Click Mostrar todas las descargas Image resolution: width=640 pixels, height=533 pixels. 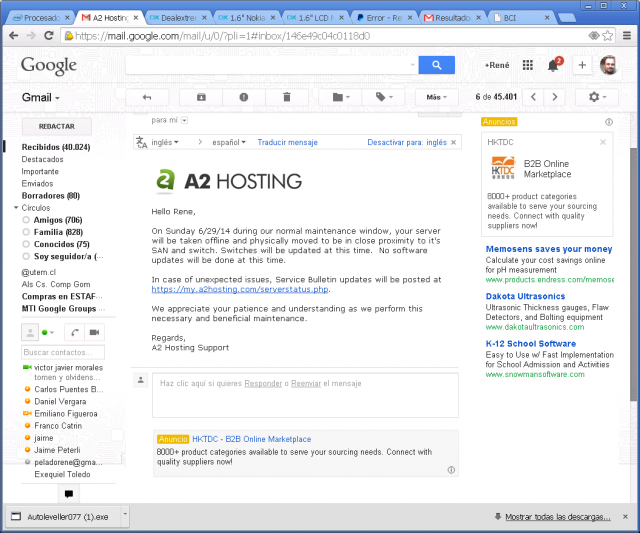tap(558, 517)
